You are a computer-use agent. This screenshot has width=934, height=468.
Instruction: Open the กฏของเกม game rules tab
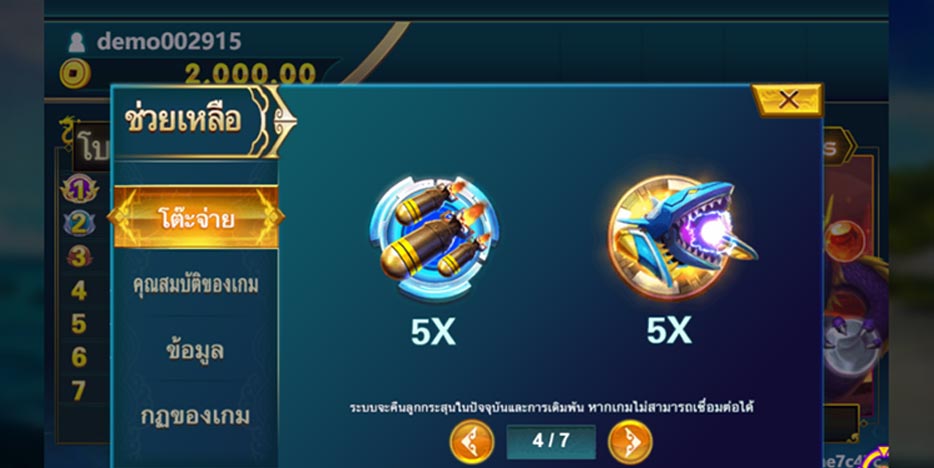195,415
